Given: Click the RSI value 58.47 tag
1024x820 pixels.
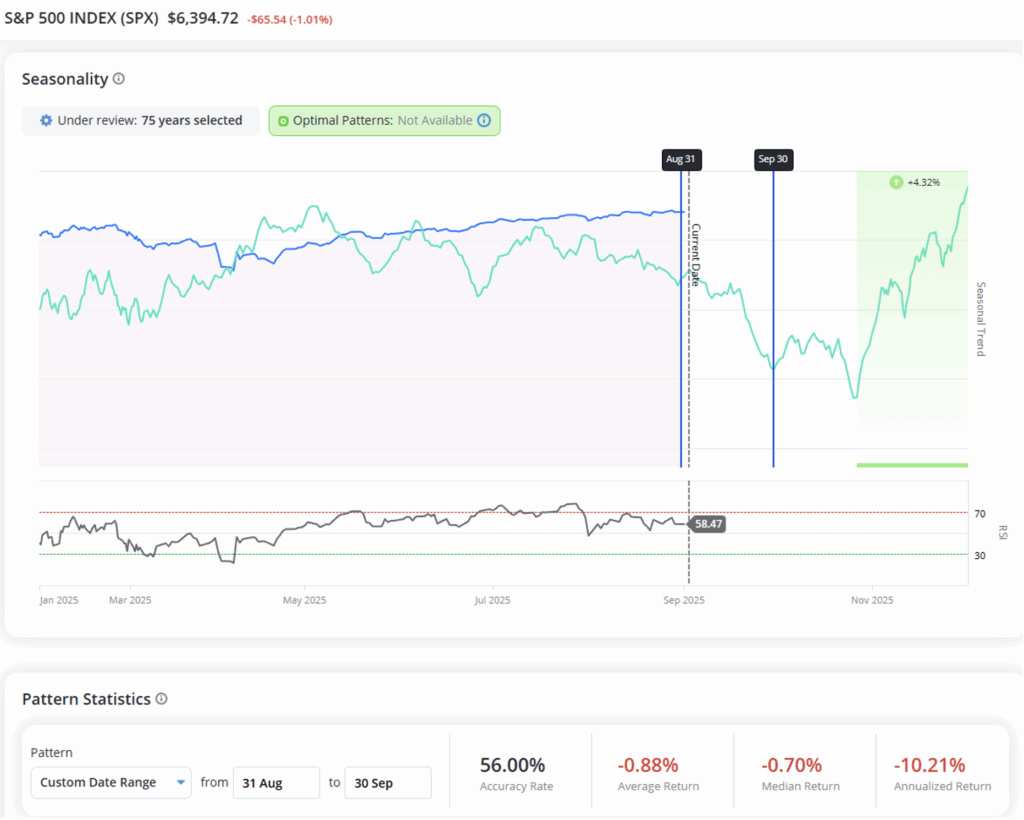Looking at the screenshot, I should click(x=708, y=524).
